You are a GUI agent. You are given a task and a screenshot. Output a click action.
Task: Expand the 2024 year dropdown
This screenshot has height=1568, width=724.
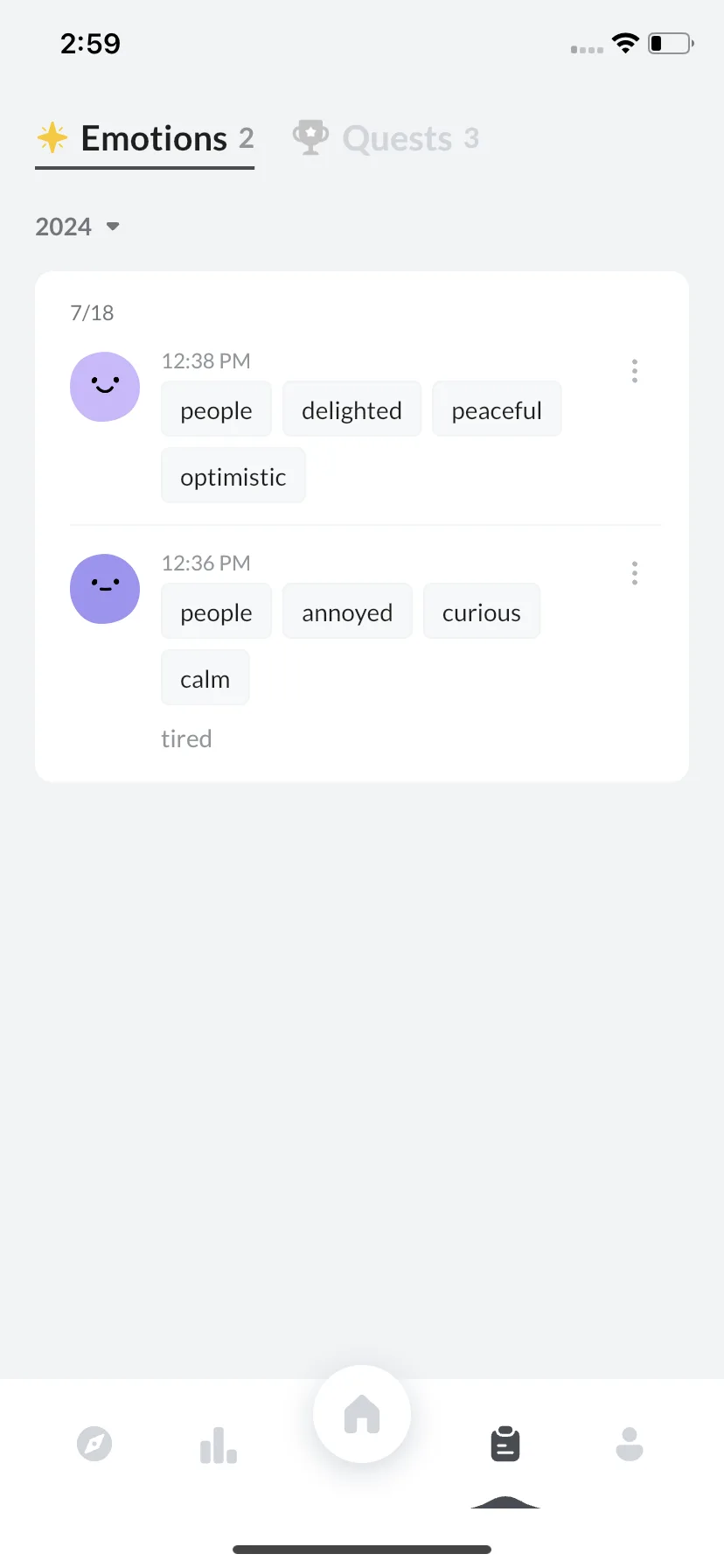tap(78, 227)
